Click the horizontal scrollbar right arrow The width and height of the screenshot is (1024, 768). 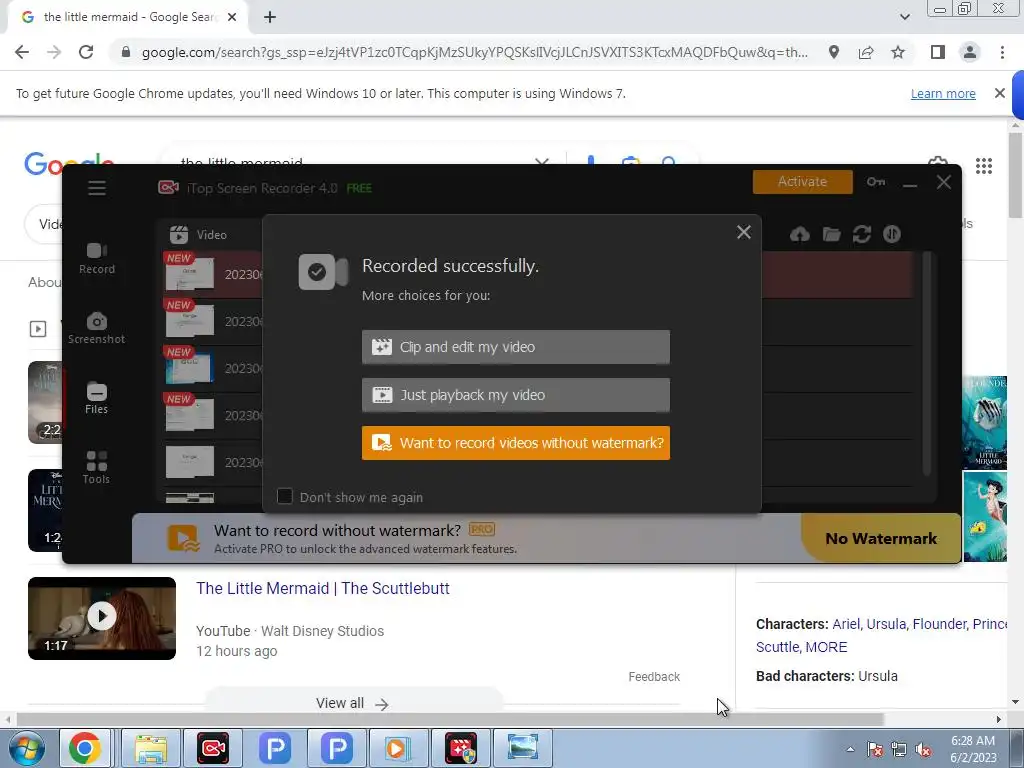pos(999,719)
